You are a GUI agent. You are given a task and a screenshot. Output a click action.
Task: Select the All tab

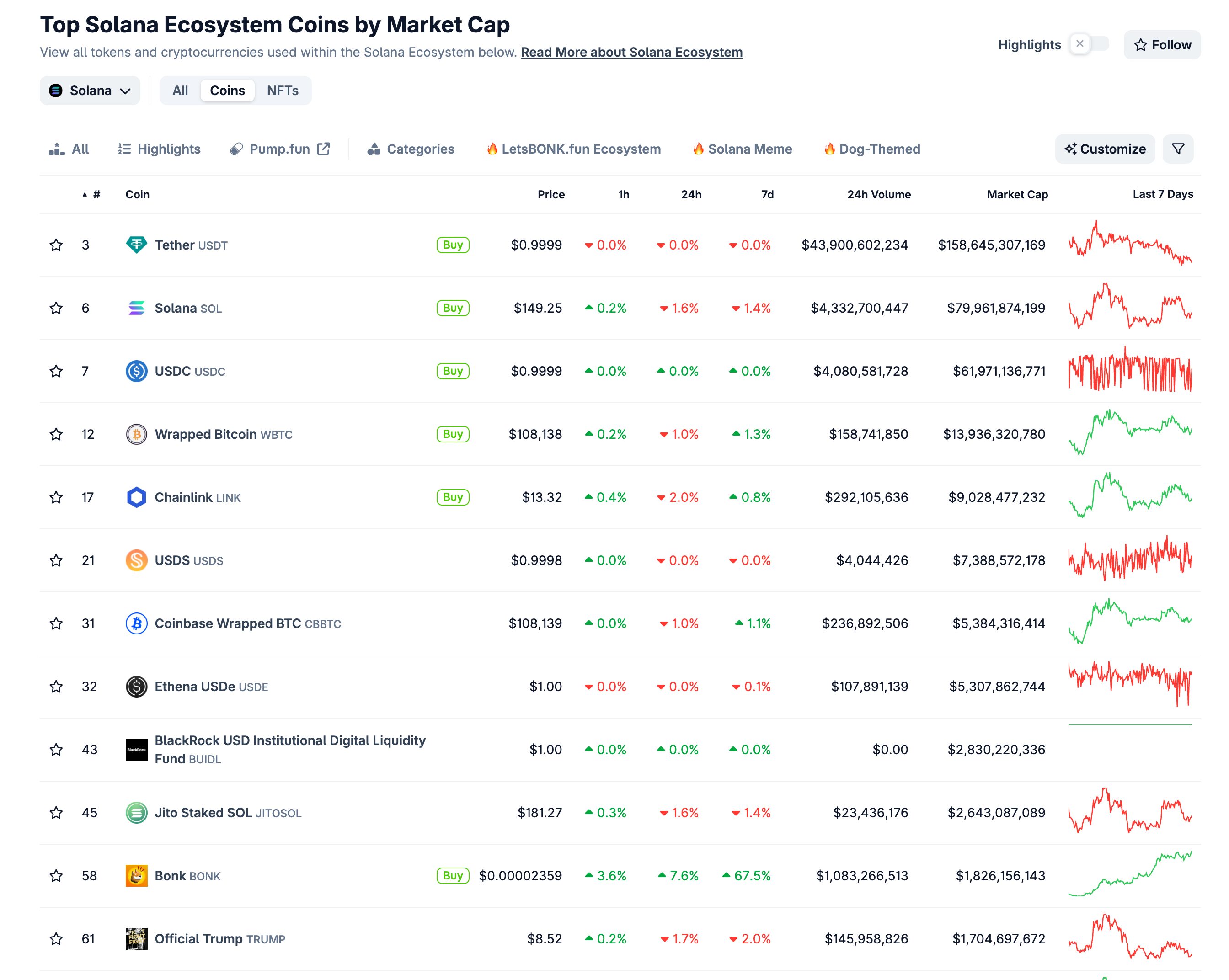pyautogui.click(x=180, y=90)
